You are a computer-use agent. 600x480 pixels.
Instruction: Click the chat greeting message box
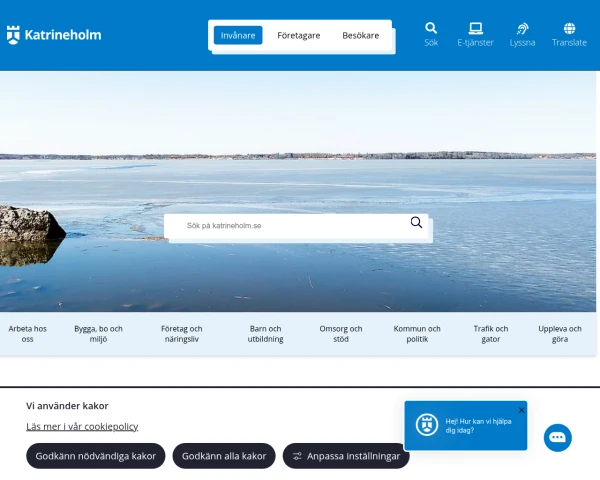point(466,426)
